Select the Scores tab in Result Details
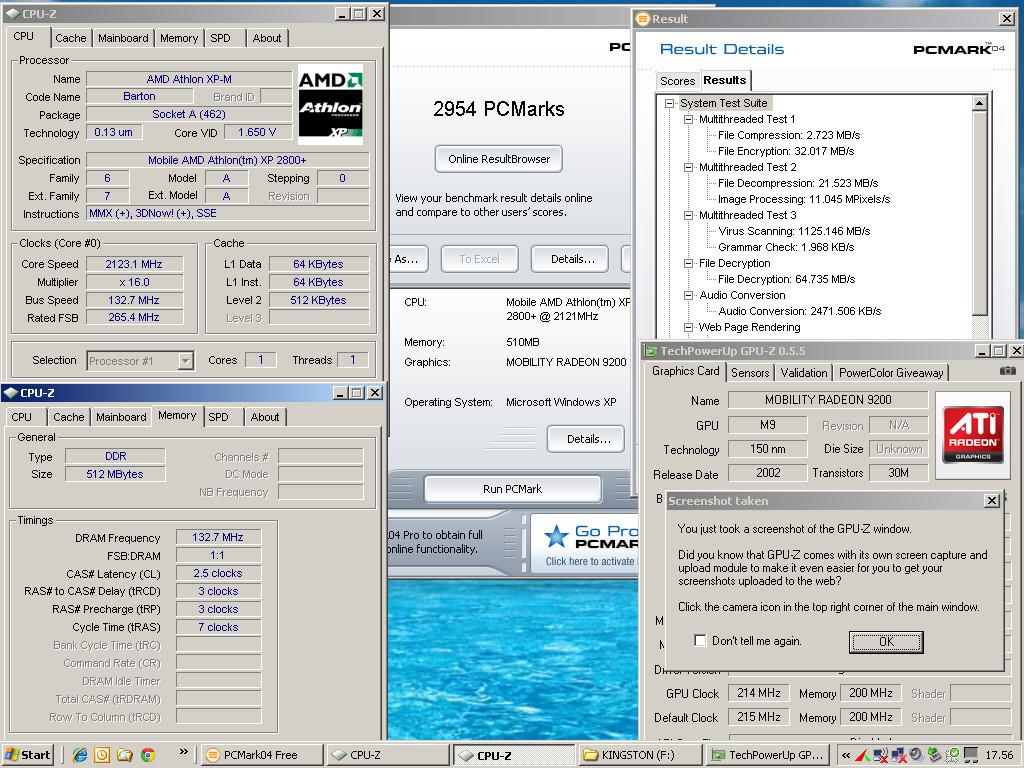The image size is (1024, 768). [x=677, y=81]
